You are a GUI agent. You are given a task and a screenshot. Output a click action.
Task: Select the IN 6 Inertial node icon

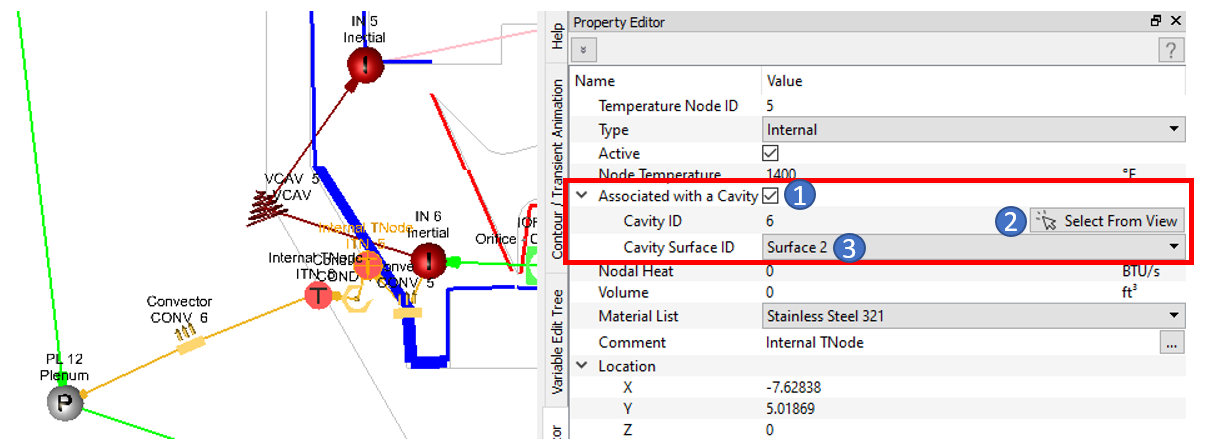pyautogui.click(x=429, y=262)
